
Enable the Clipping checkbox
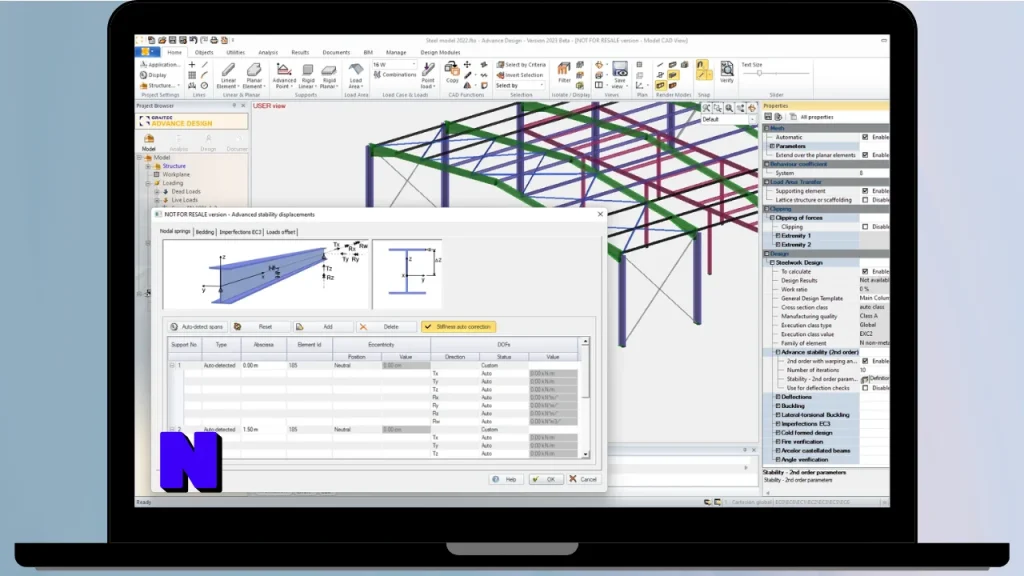point(865,227)
